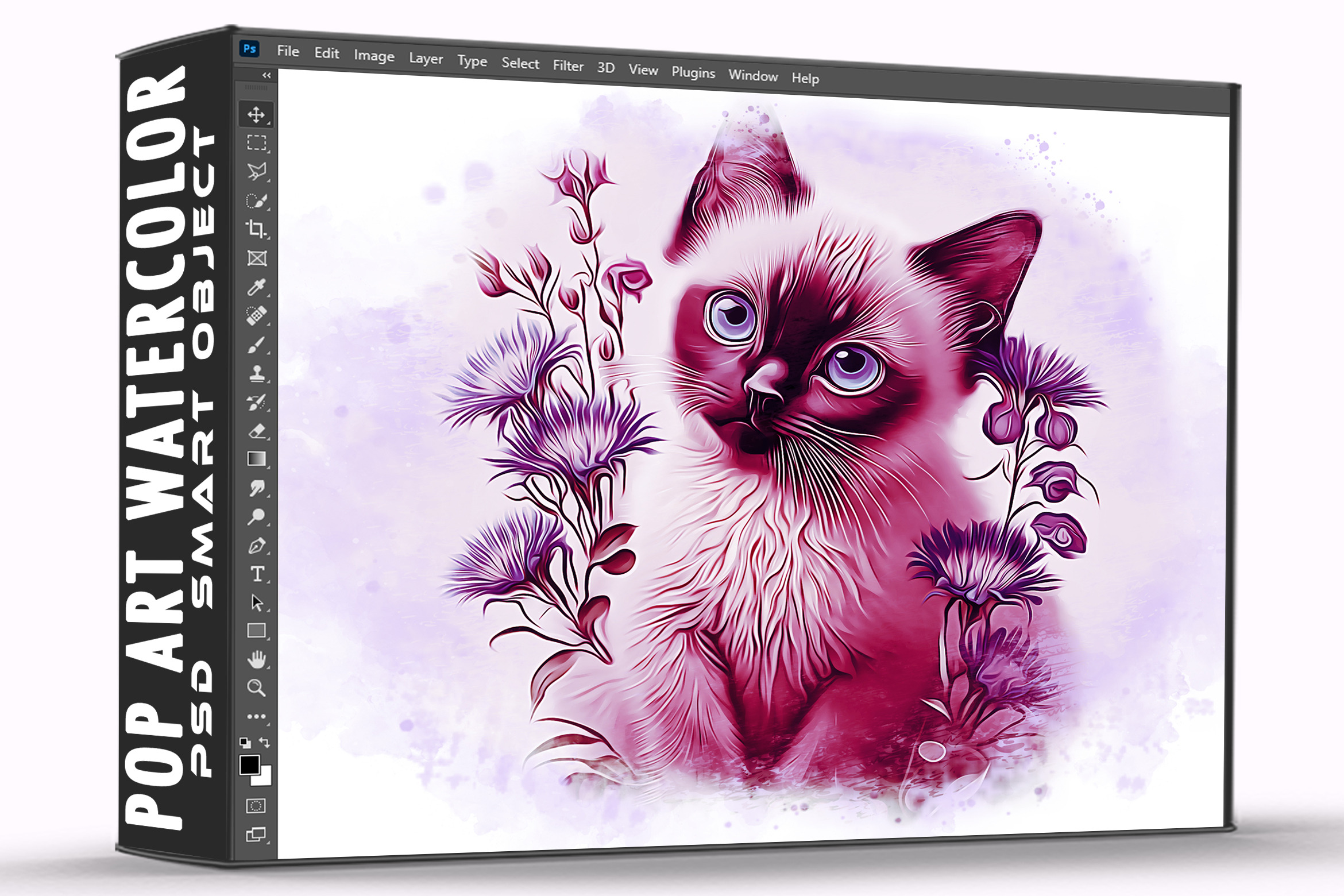Select the Pen tool
The width and height of the screenshot is (1344, 896).
[256, 546]
